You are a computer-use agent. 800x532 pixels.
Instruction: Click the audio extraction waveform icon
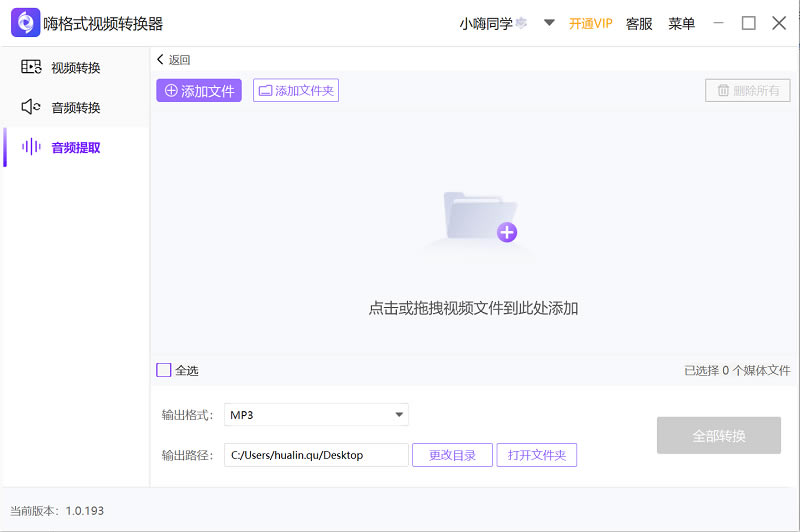coord(31,147)
